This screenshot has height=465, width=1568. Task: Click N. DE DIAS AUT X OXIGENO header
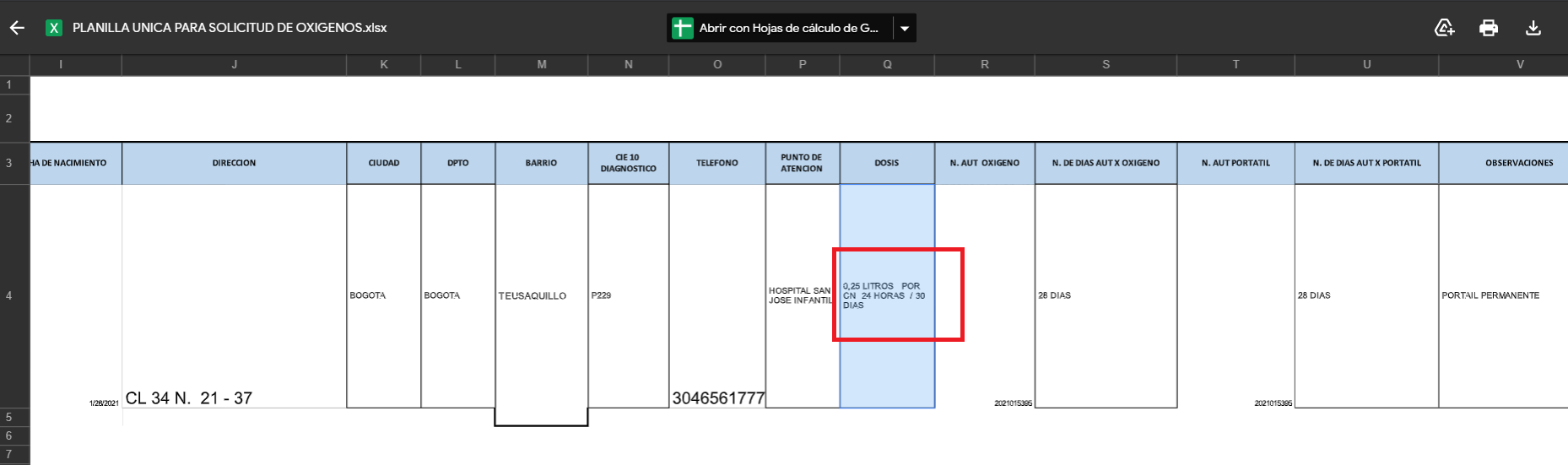[1106, 163]
